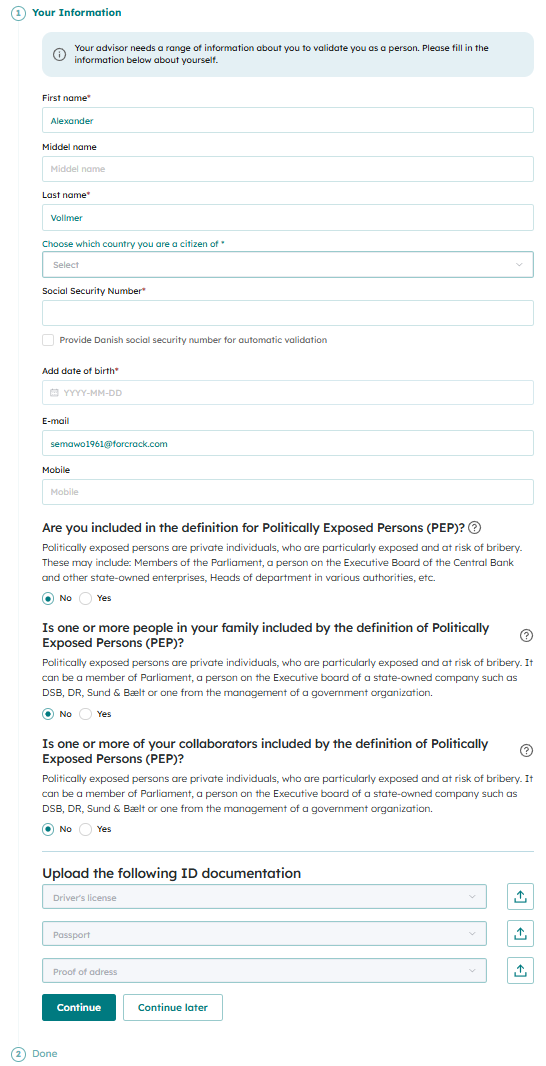Expand the Driver's license document dropdown
546x1066 pixels.
[265, 897]
